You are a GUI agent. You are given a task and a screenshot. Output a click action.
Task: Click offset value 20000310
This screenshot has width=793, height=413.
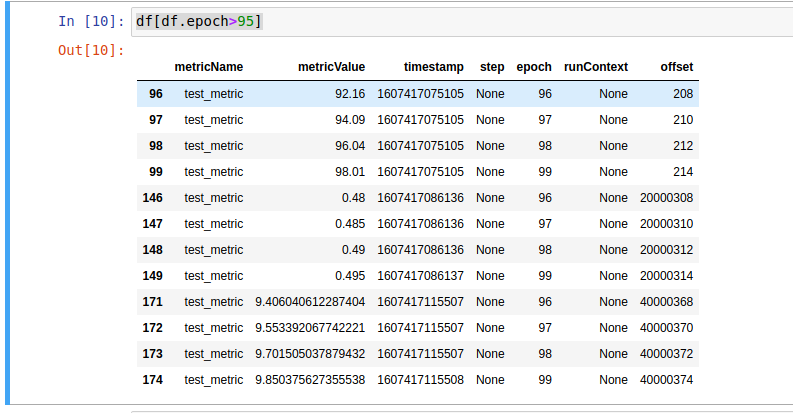click(x=667, y=224)
